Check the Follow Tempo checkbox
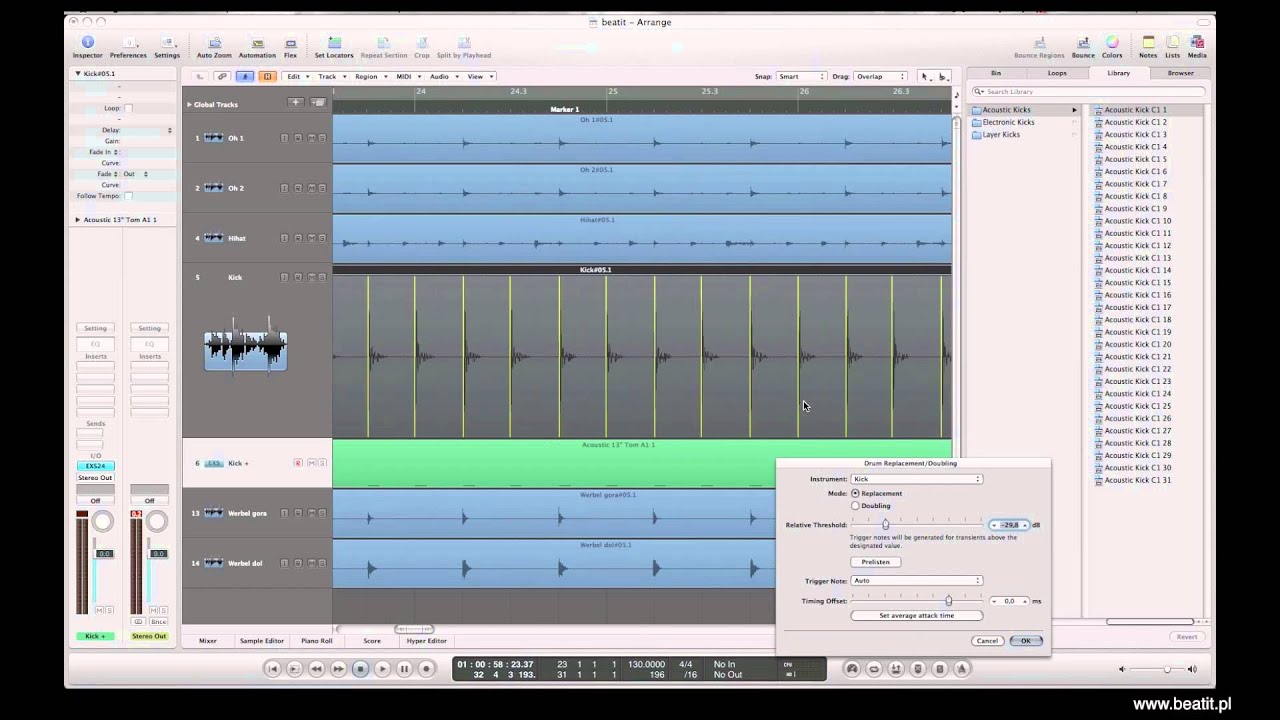 (x=128, y=196)
